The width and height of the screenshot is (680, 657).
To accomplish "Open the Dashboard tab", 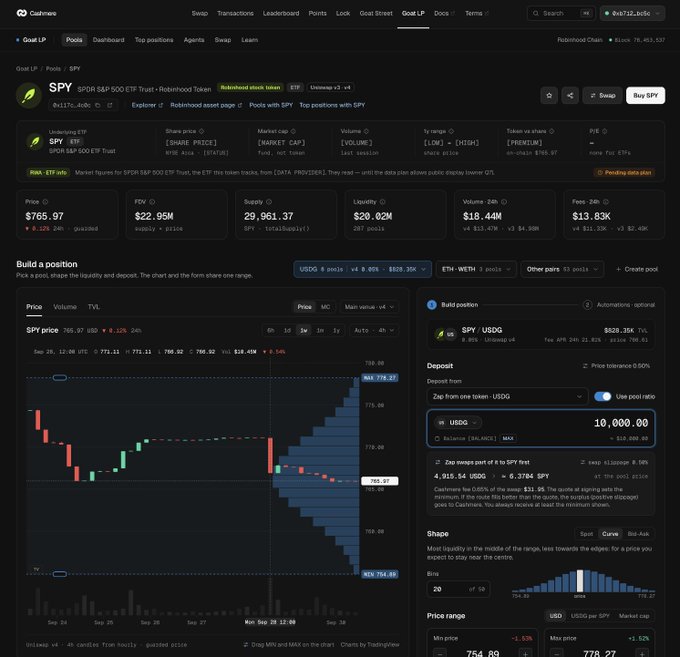I will (x=108, y=40).
